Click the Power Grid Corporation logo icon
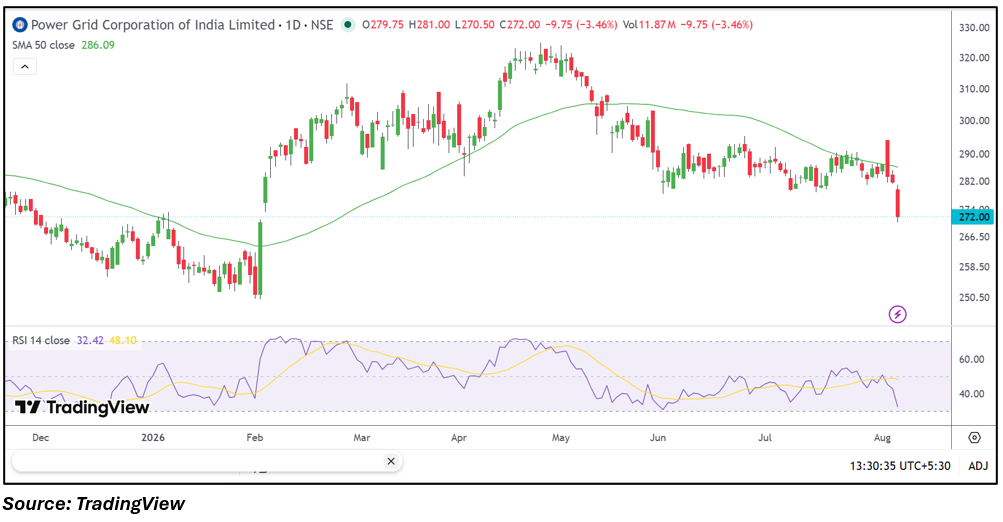 pos(20,25)
